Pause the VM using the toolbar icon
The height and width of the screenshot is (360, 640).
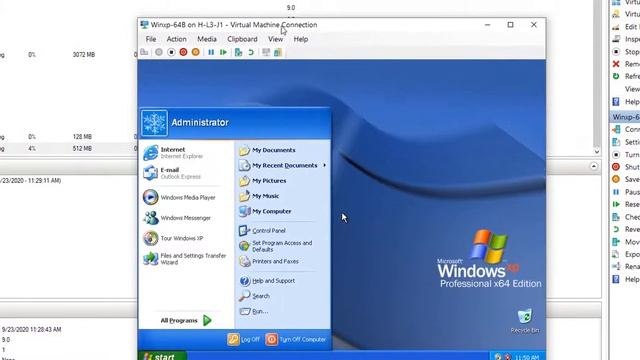click(x=211, y=52)
